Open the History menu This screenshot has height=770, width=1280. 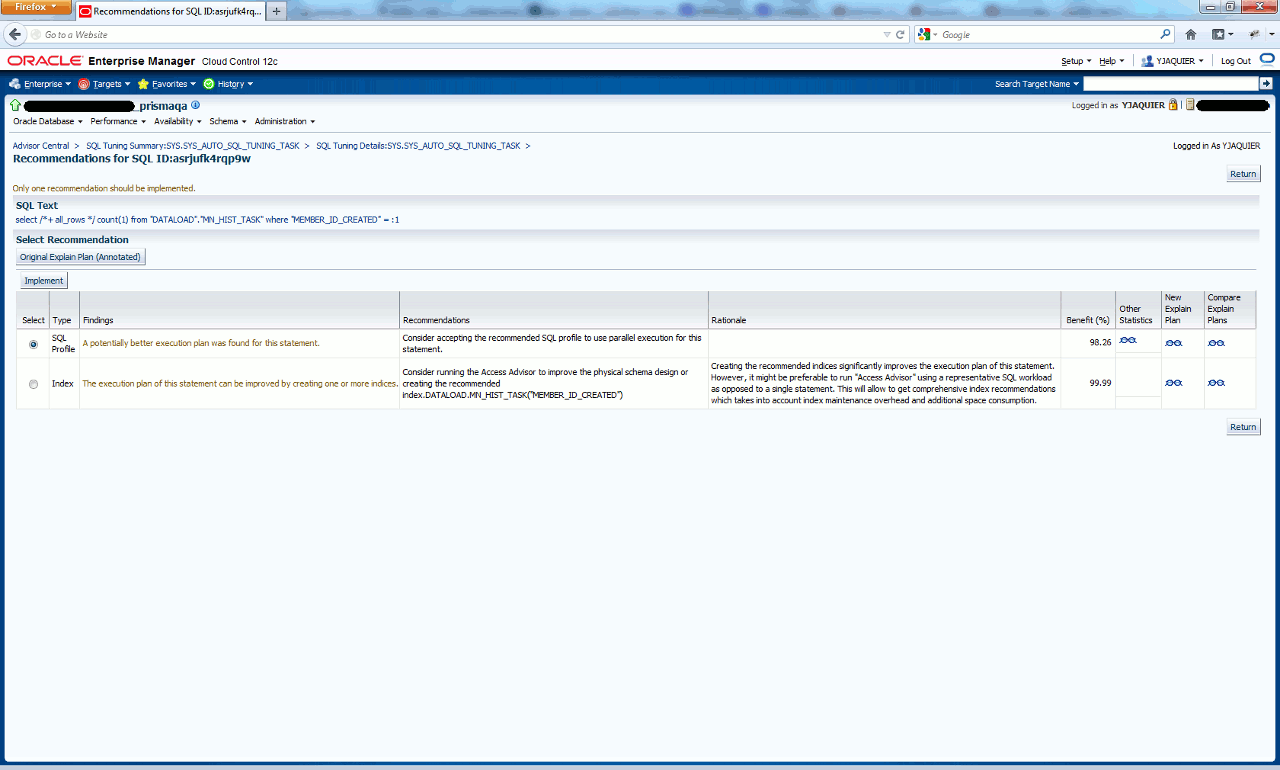(228, 84)
